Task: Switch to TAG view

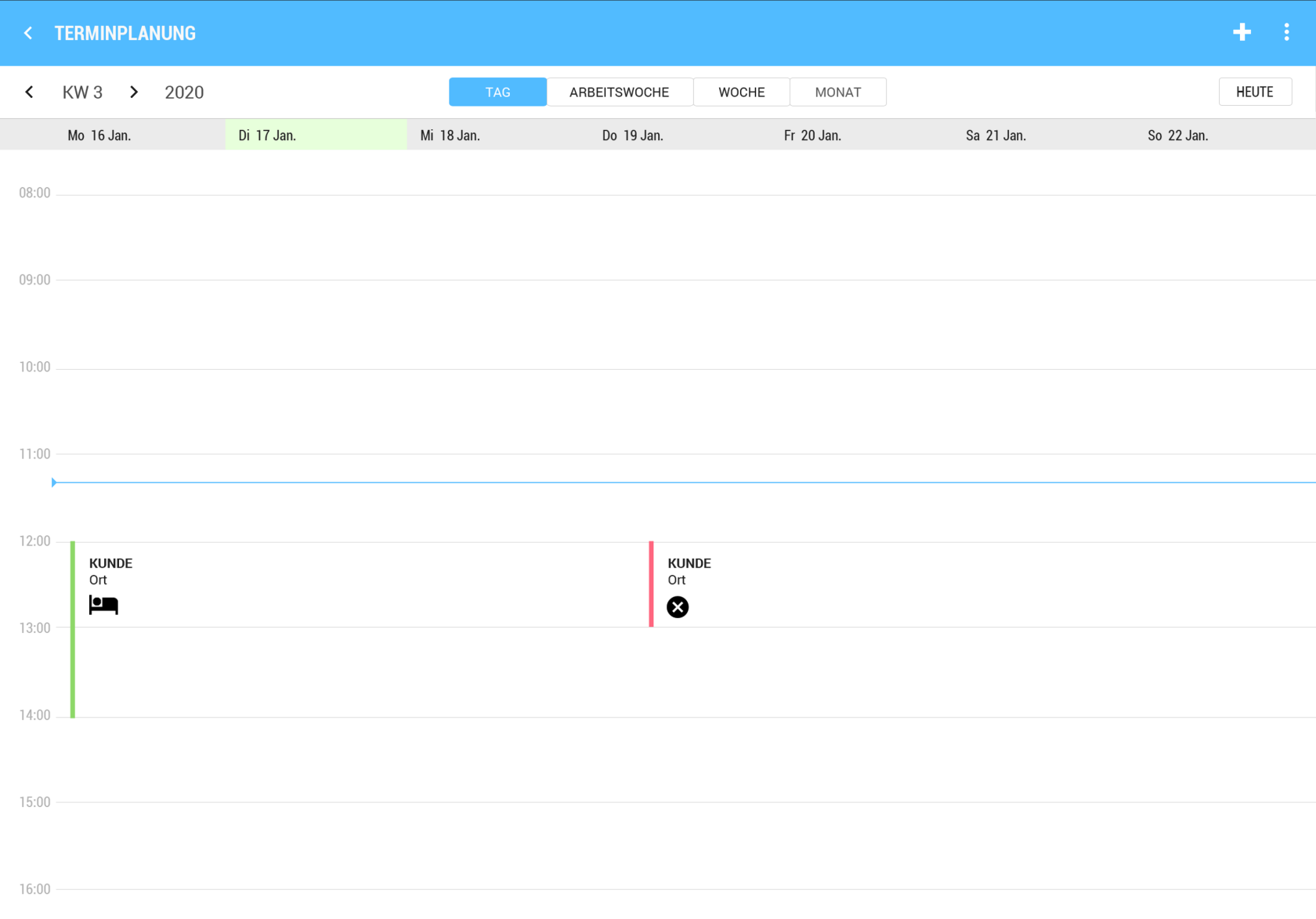Action: 497,92
